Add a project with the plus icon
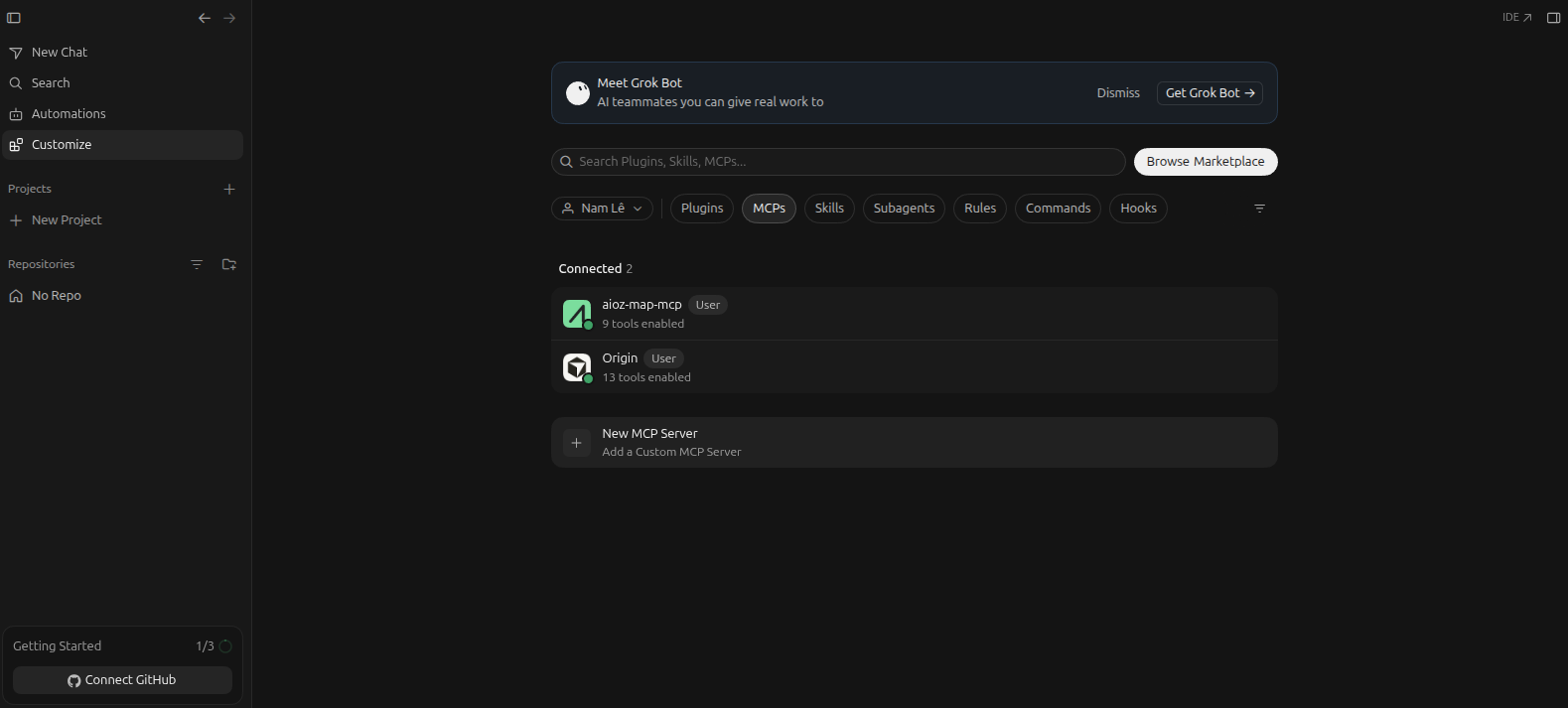This screenshot has height=708, width=1568. (x=229, y=189)
